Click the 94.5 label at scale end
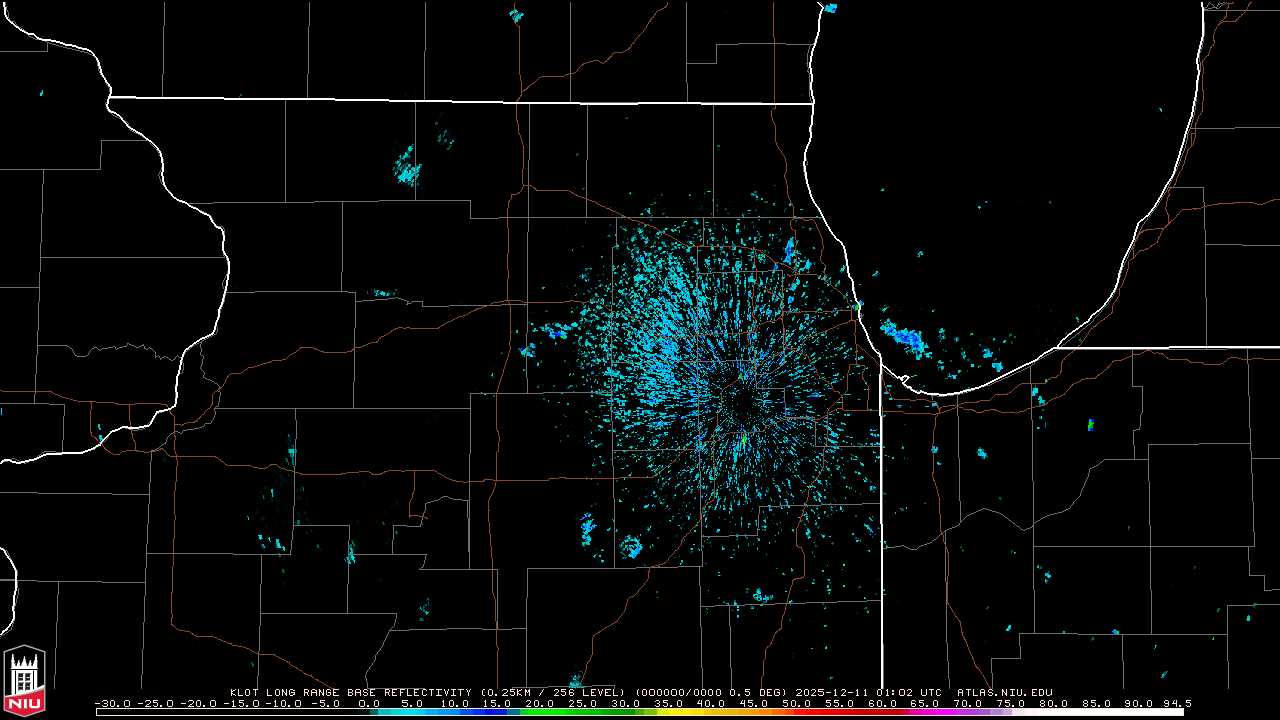This screenshot has height=720, width=1280. [1175, 703]
